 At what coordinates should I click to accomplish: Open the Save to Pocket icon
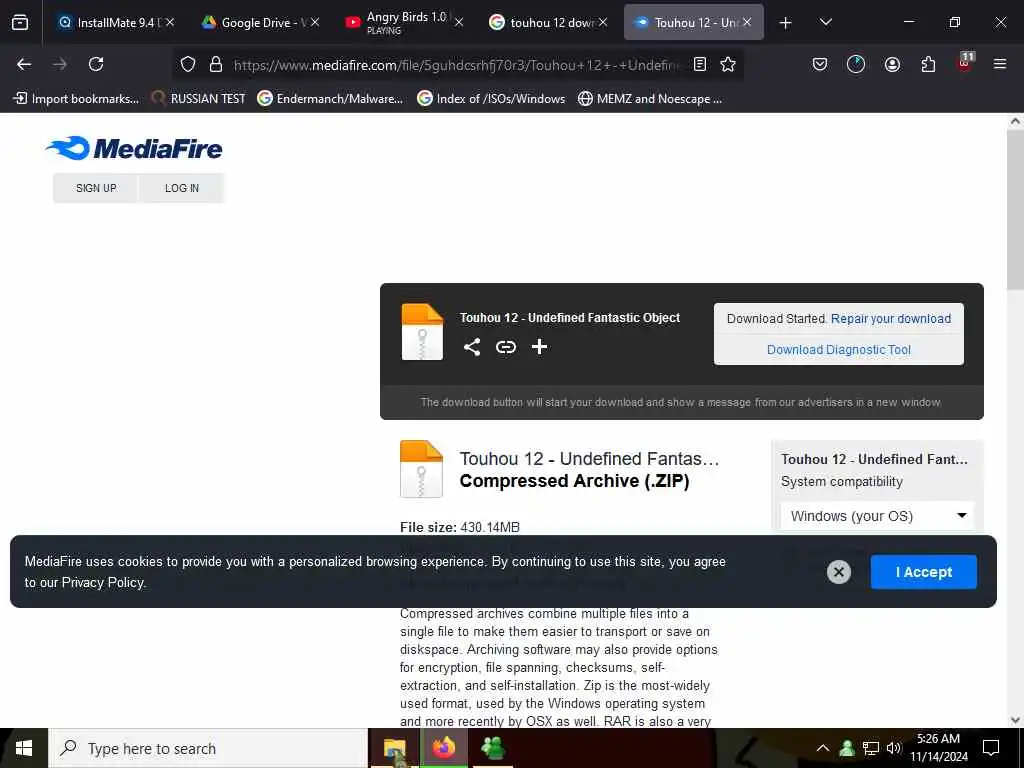(820, 64)
